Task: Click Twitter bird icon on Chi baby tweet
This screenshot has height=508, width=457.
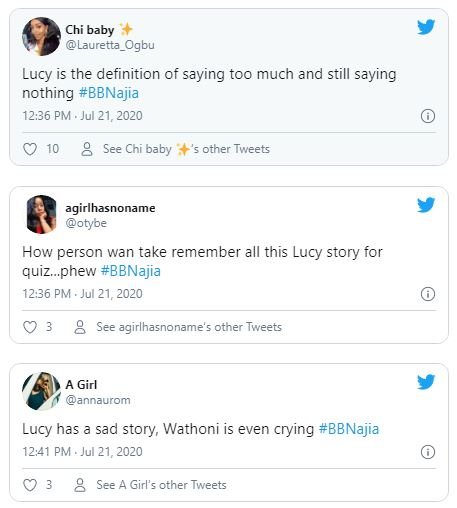Action: [x=426, y=27]
